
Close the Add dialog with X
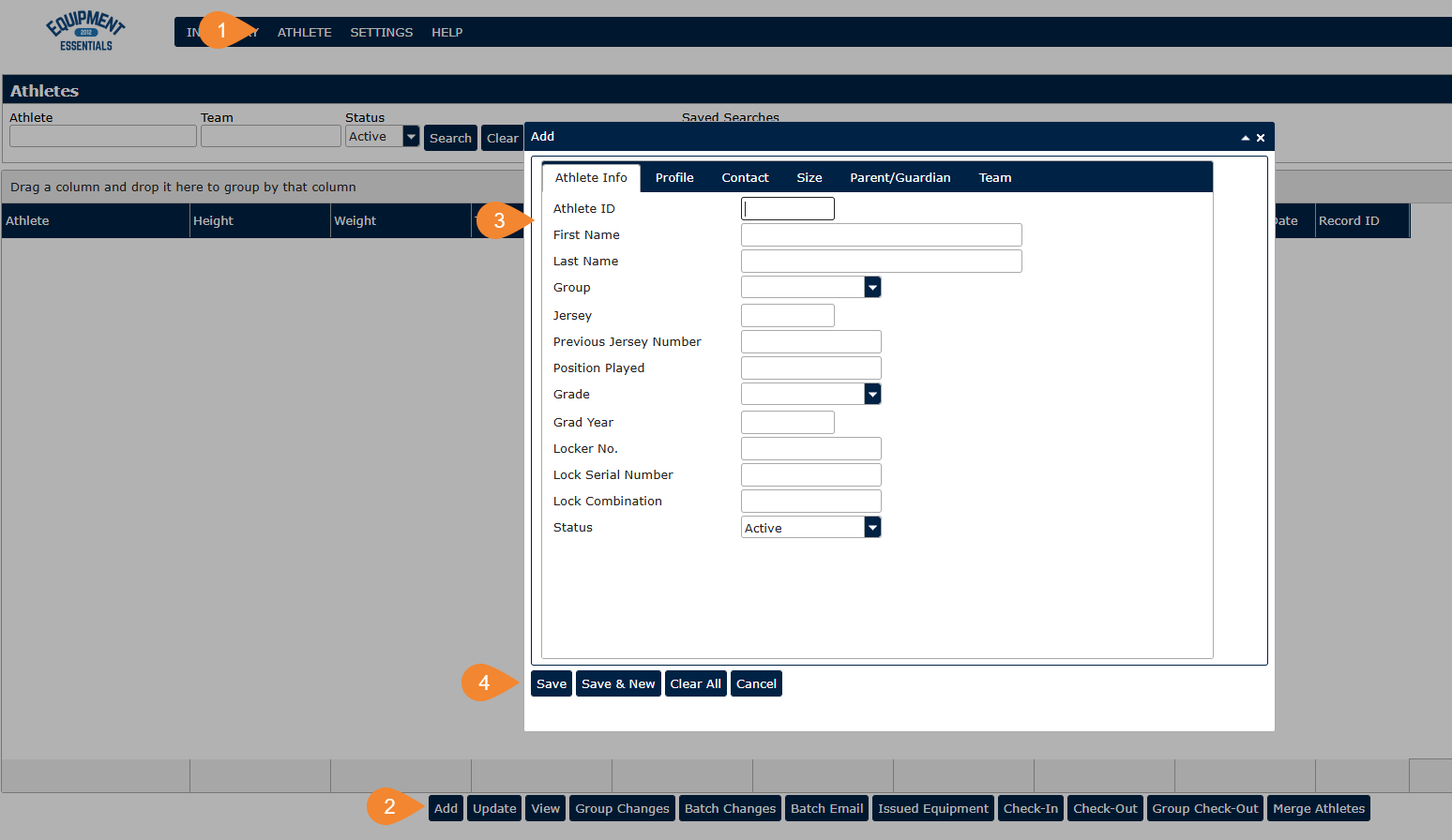(1261, 138)
